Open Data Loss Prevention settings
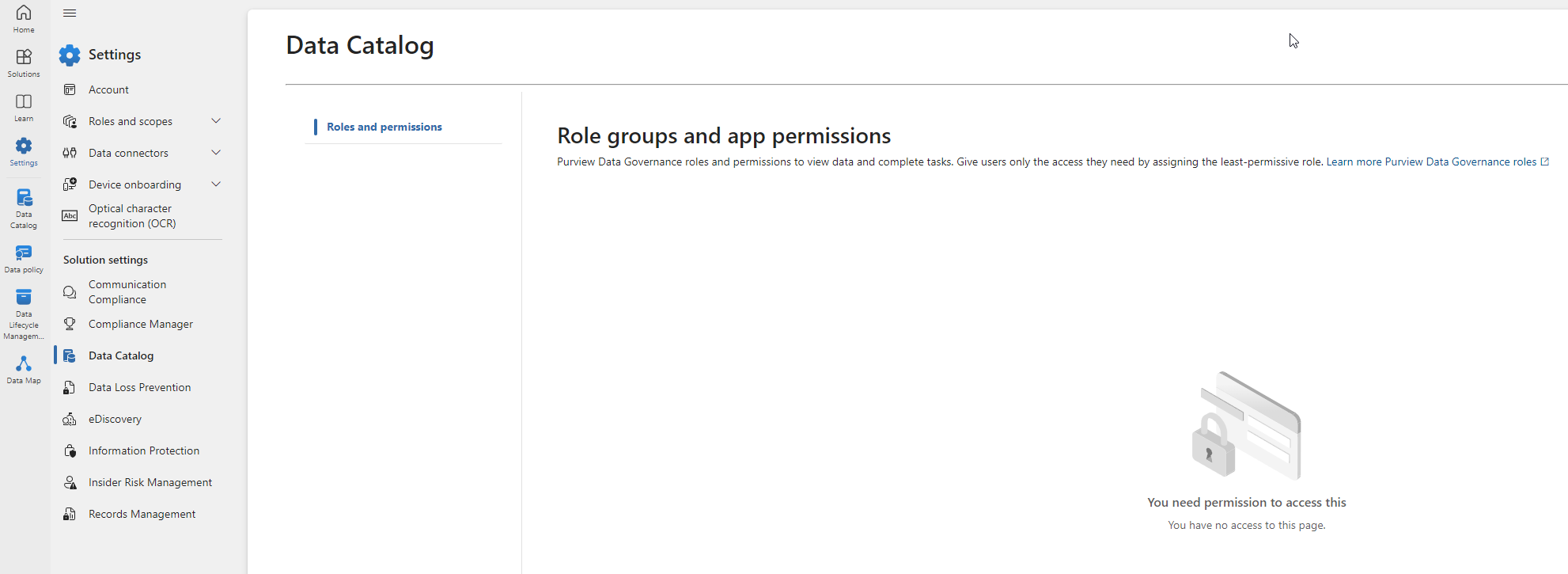The image size is (1568, 574). click(x=138, y=387)
